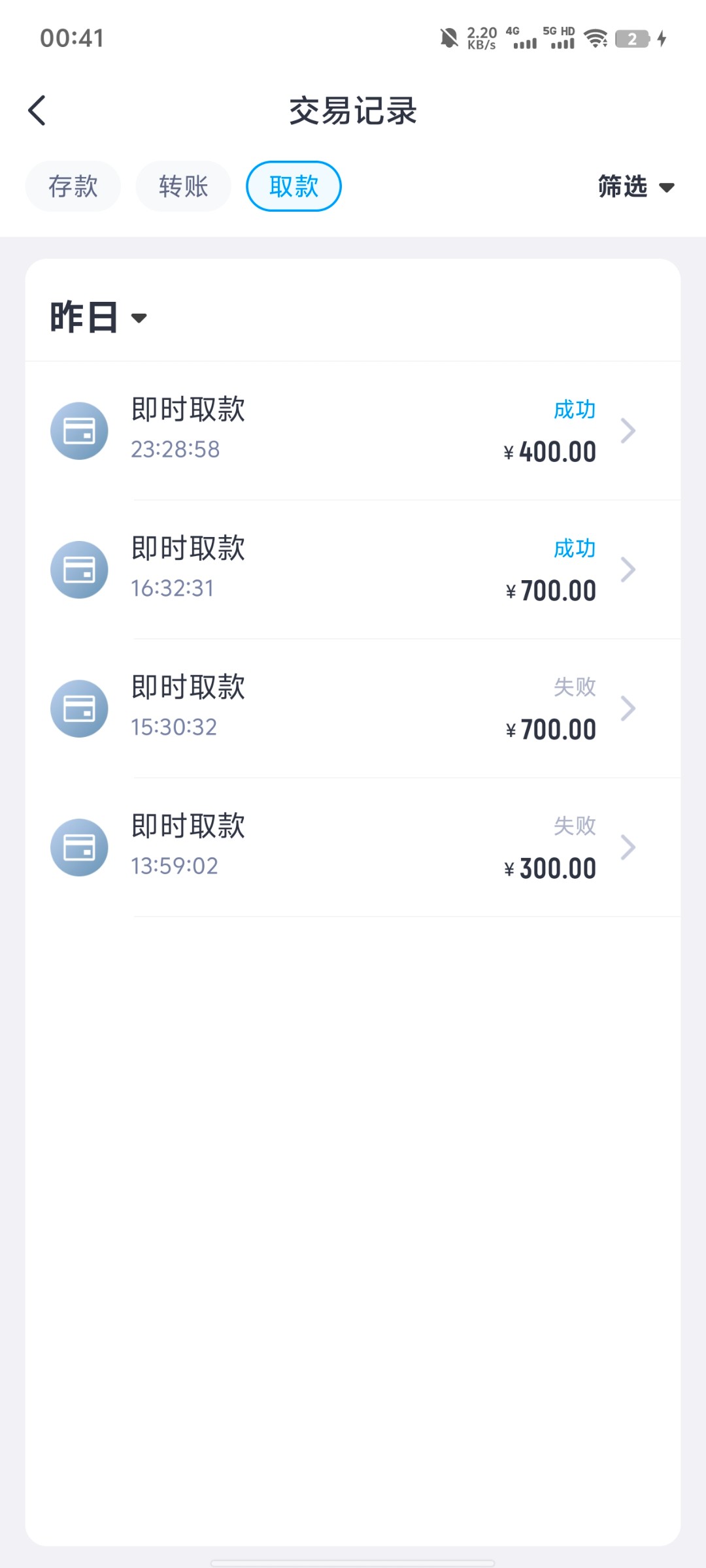The width and height of the screenshot is (706, 1568).
Task: Tap the Wi-Fi status icon
Action: coord(596,39)
